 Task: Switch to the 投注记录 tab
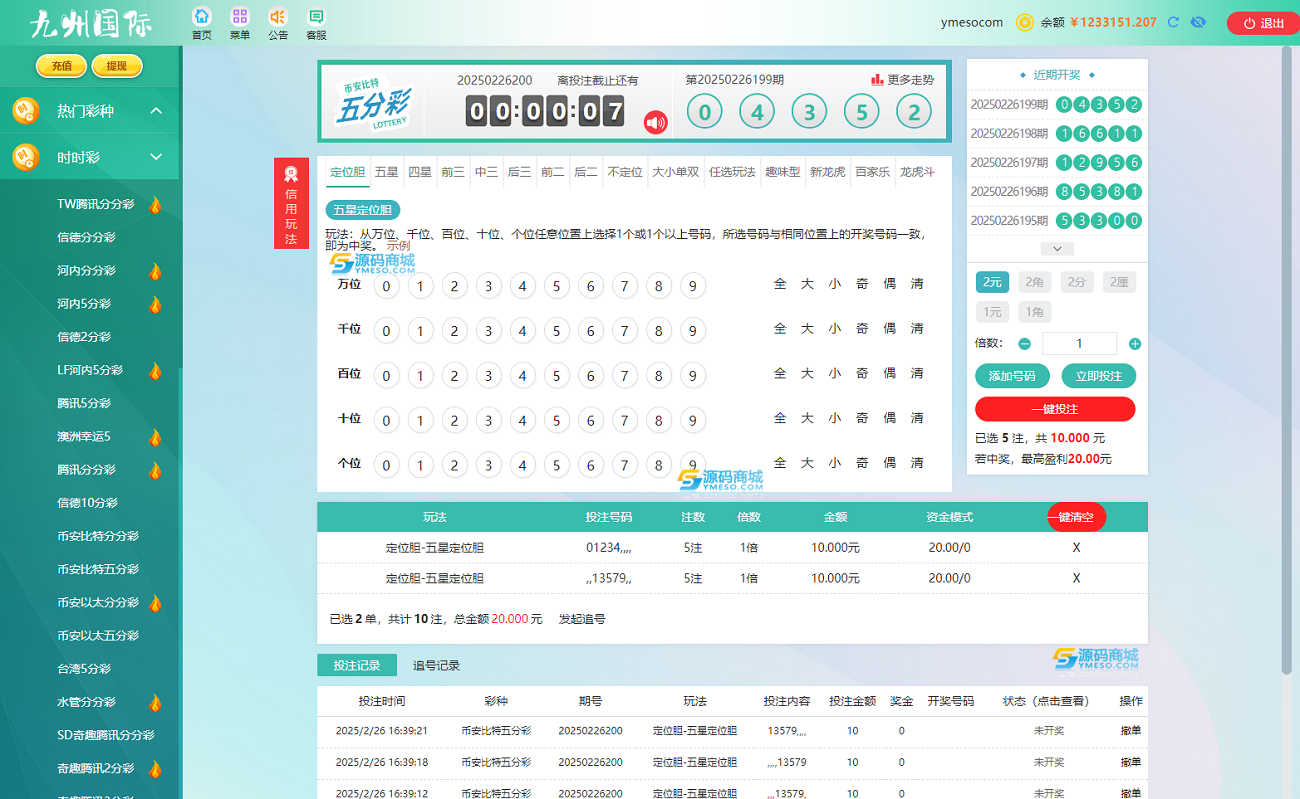click(357, 665)
